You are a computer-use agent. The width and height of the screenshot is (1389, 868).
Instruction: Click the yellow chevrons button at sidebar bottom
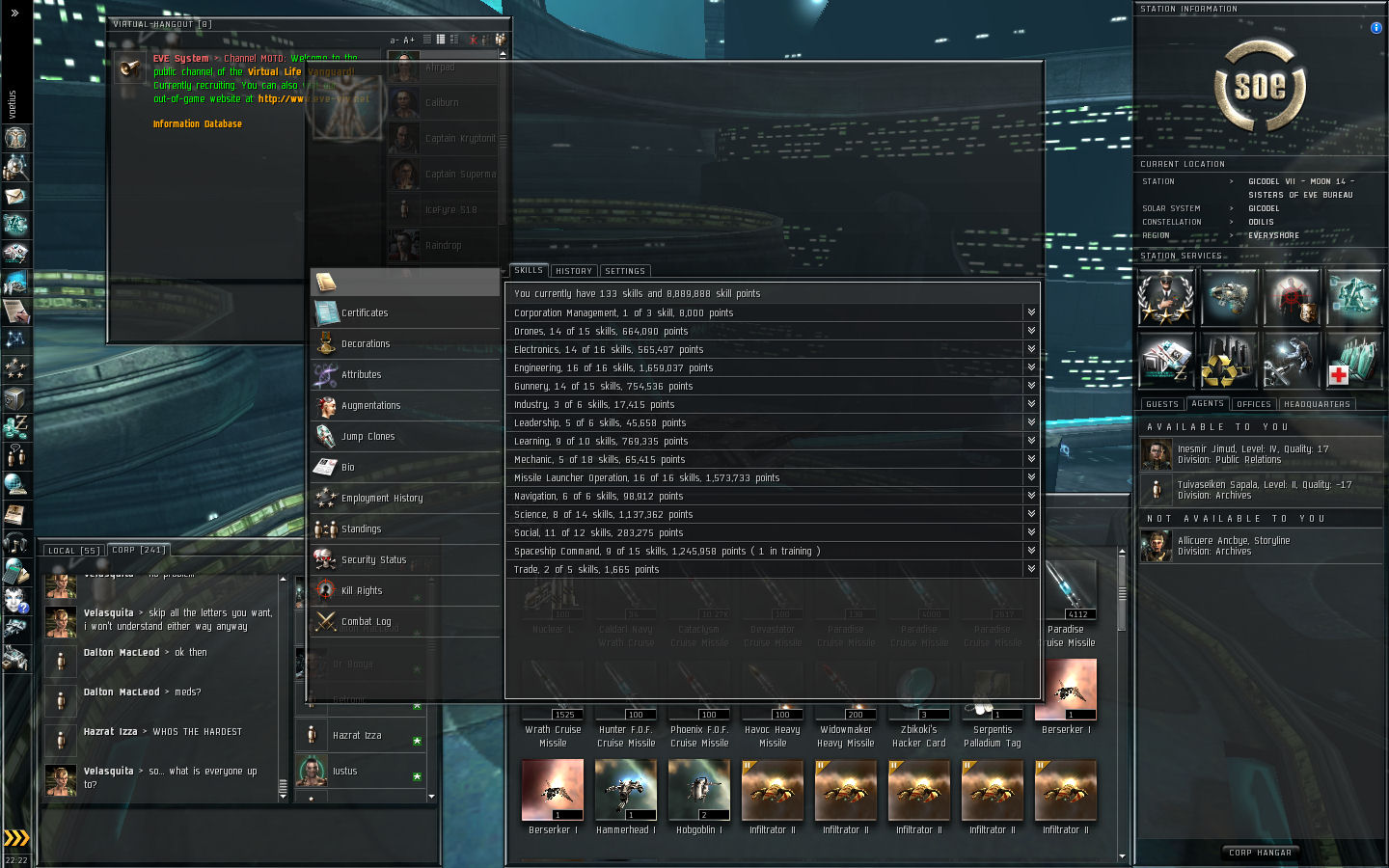coord(15,837)
